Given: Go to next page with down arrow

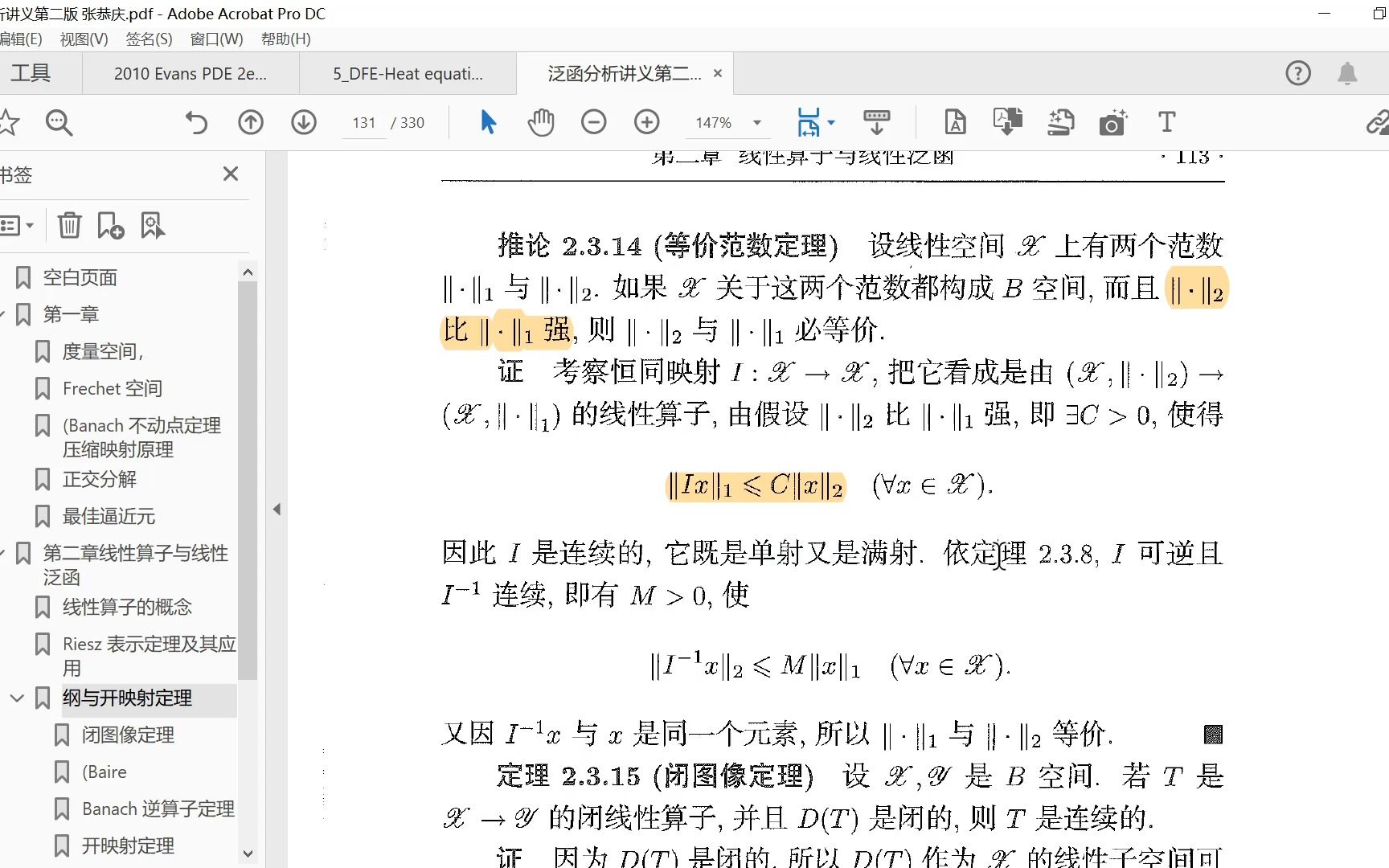Looking at the screenshot, I should [304, 123].
